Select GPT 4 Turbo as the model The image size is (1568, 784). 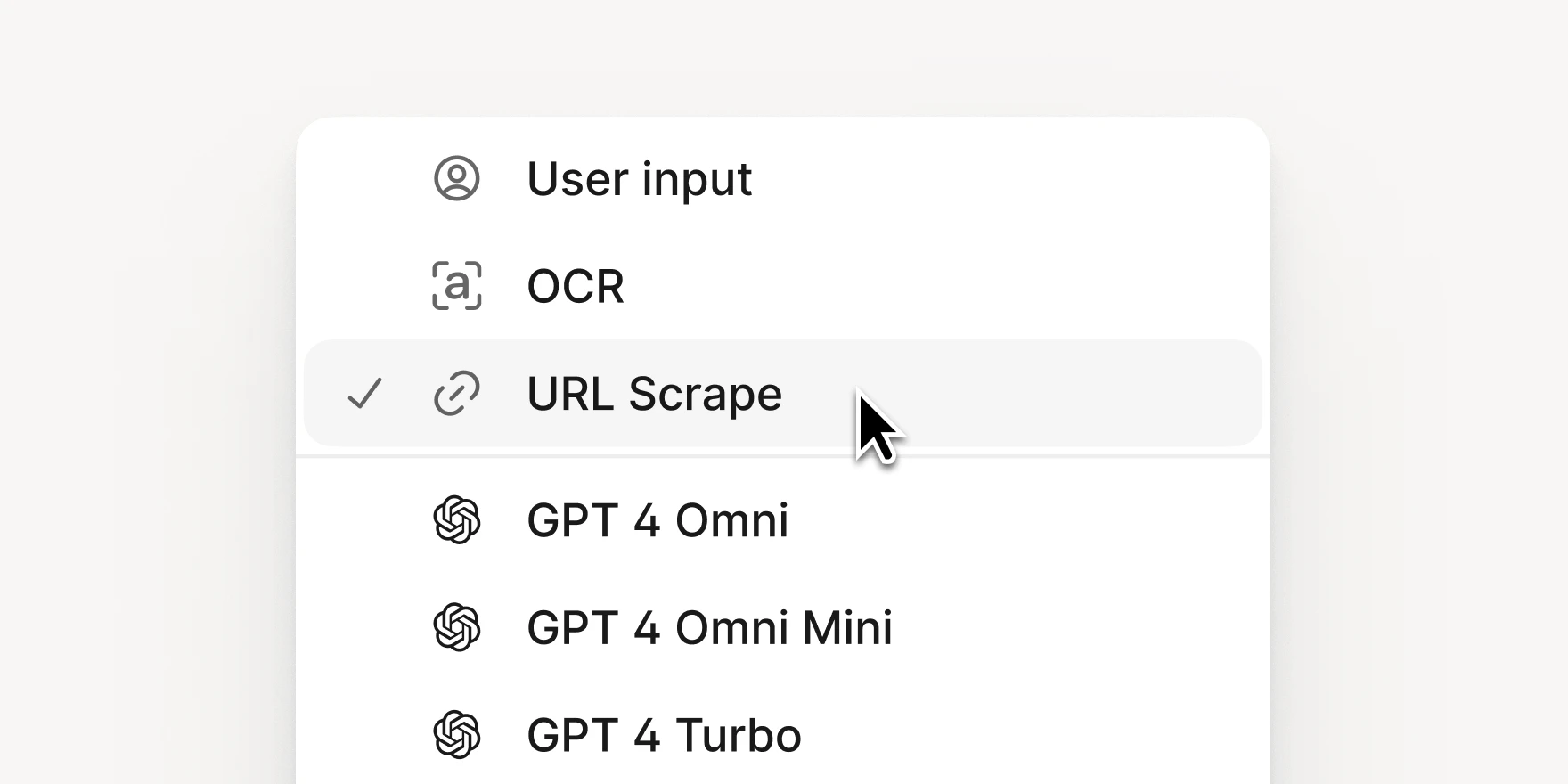pyautogui.click(x=664, y=735)
